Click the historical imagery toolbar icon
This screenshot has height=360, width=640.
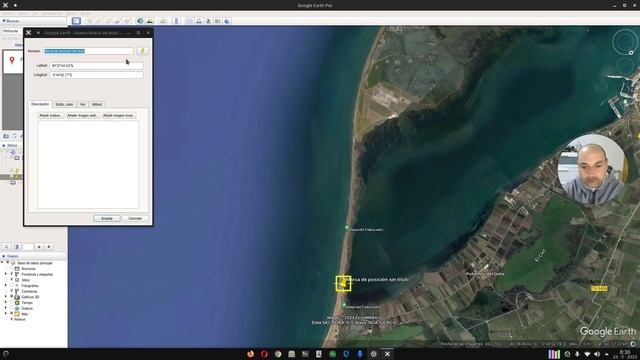(140, 20)
